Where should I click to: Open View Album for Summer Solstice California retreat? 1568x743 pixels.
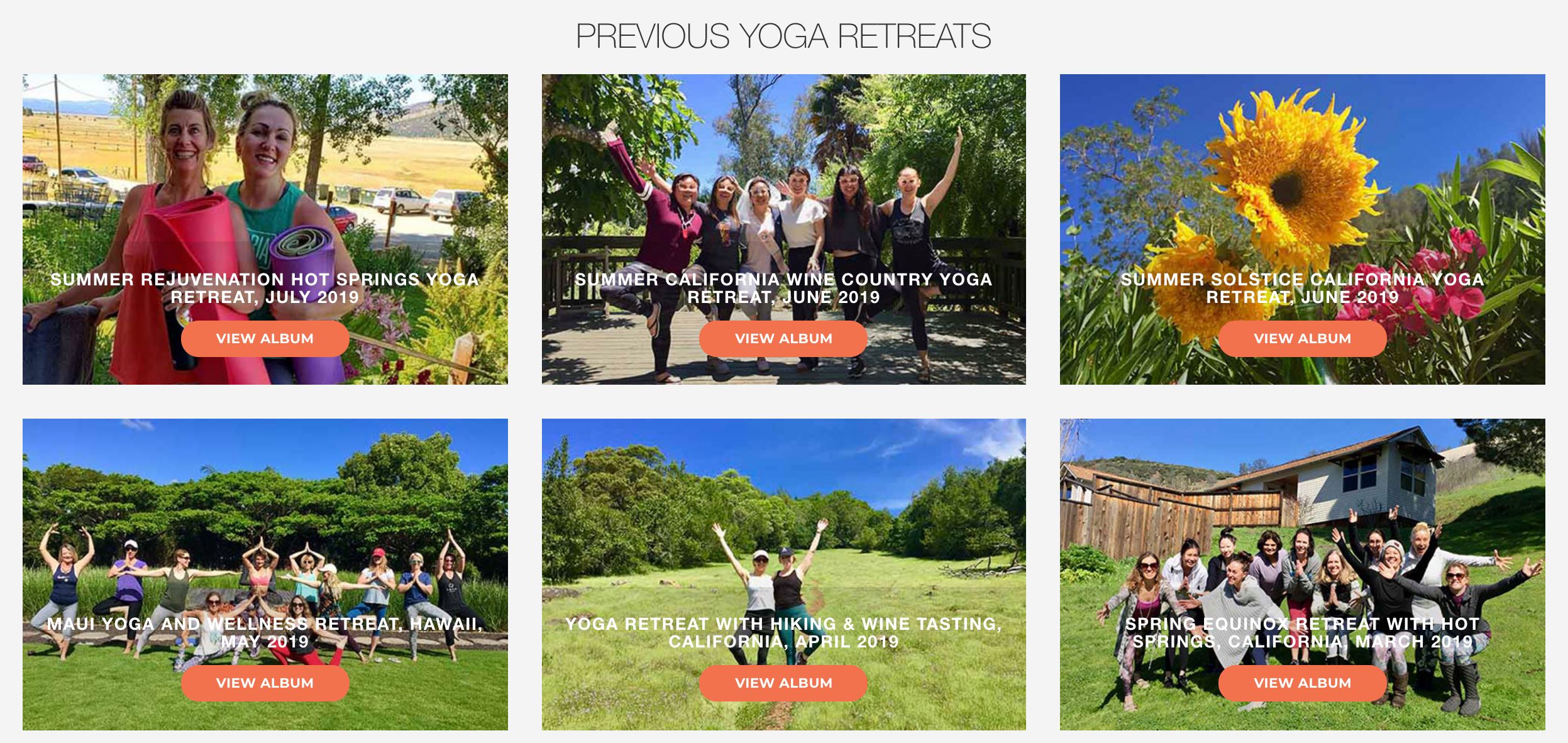click(1302, 339)
